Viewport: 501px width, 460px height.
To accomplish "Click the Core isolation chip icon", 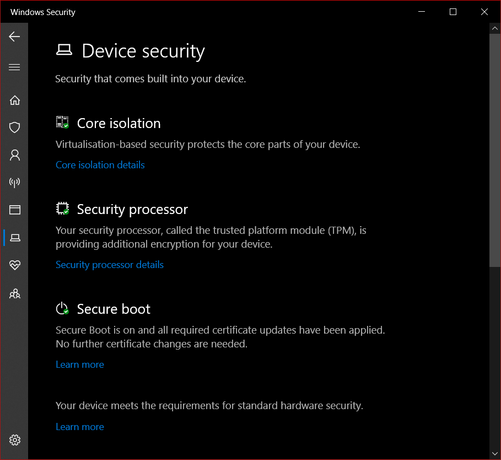I will point(62,122).
